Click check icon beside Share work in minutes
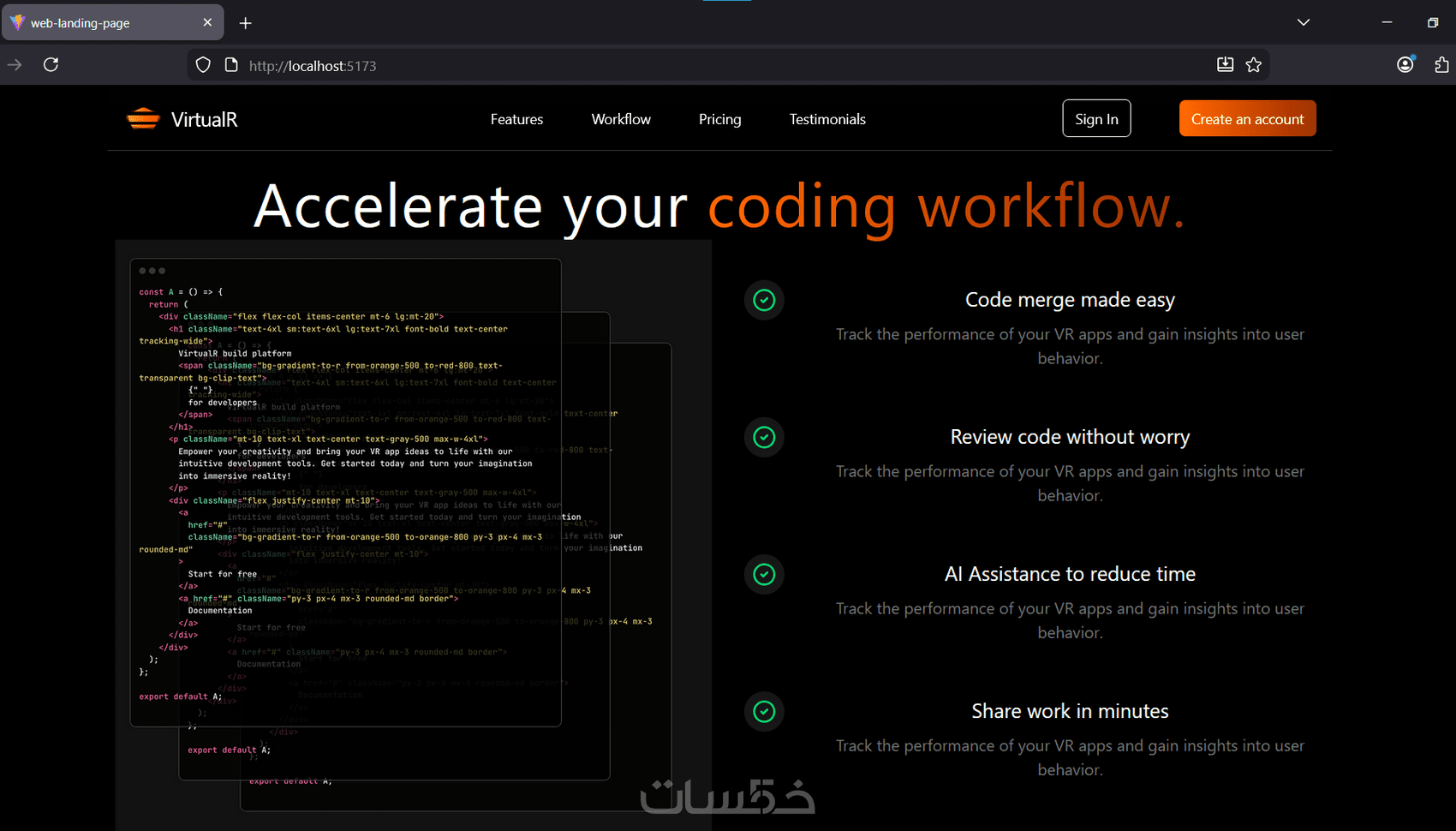This screenshot has height=831, width=1456. coord(764,711)
